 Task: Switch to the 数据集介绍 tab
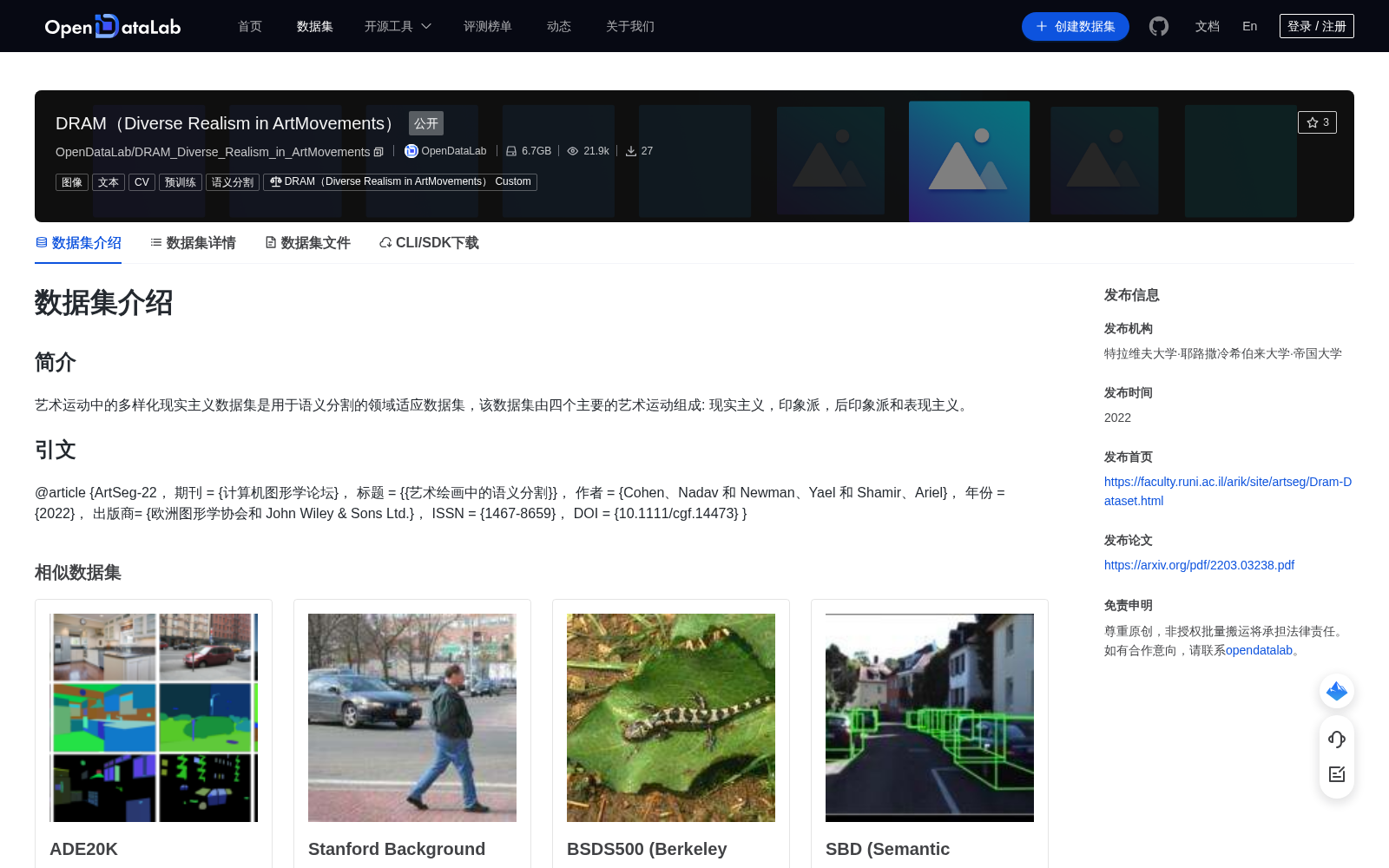pos(78,243)
